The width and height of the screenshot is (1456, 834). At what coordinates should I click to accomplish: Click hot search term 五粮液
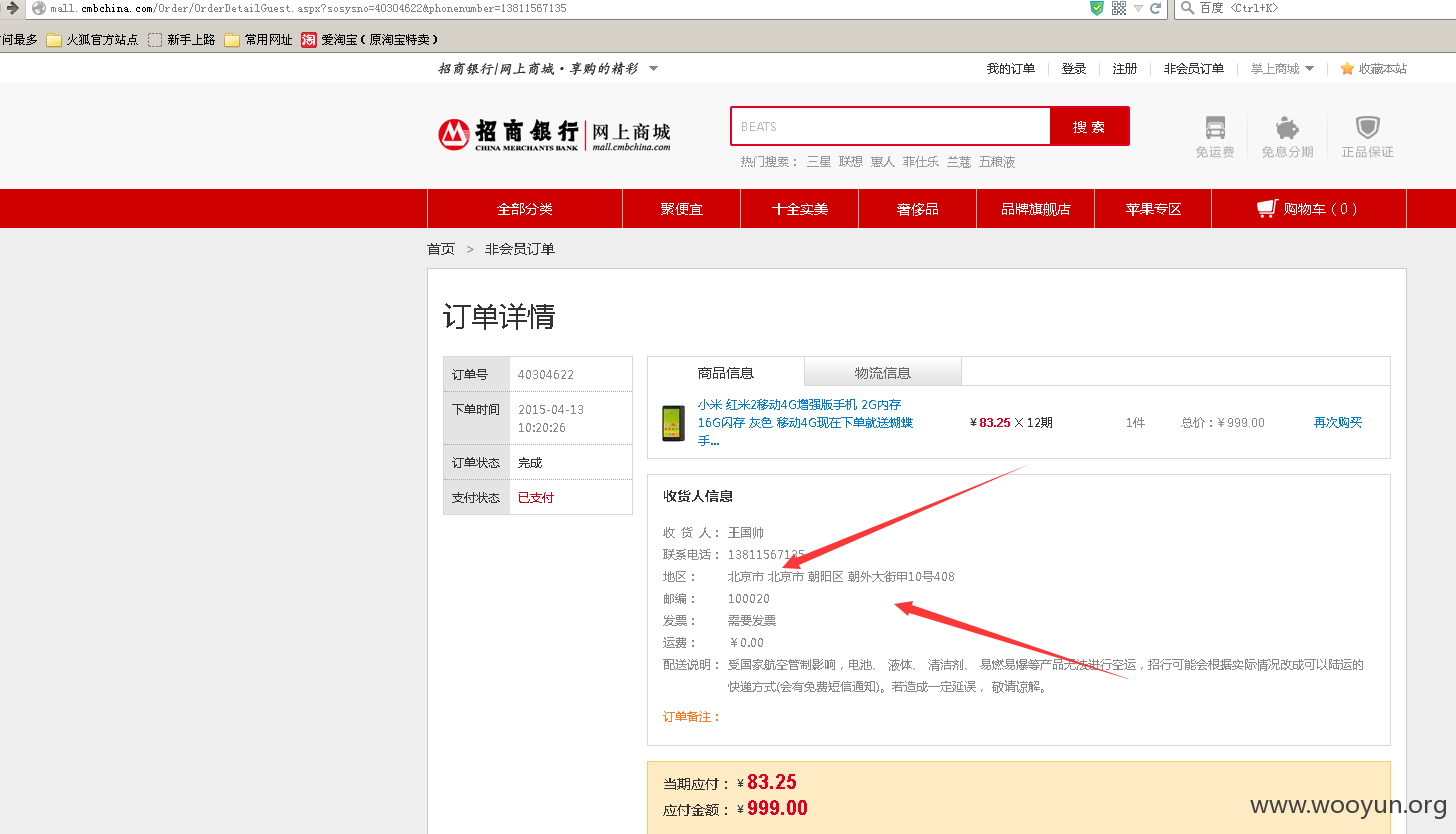pyautogui.click(x=997, y=162)
